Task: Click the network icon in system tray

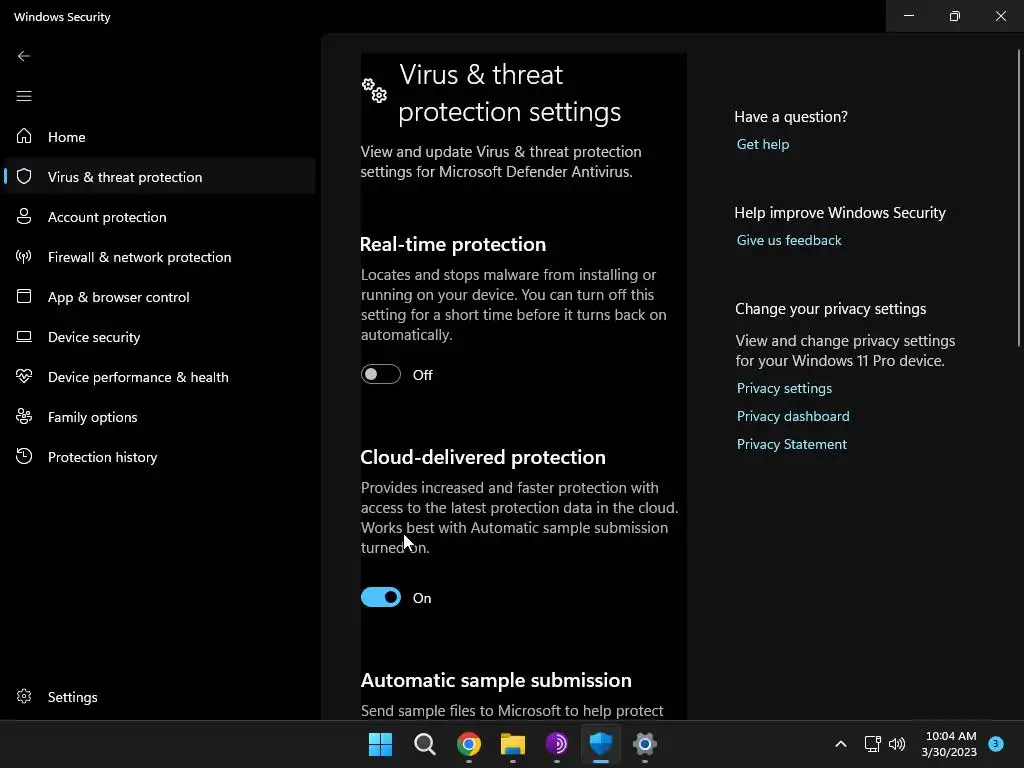Action: (x=872, y=744)
